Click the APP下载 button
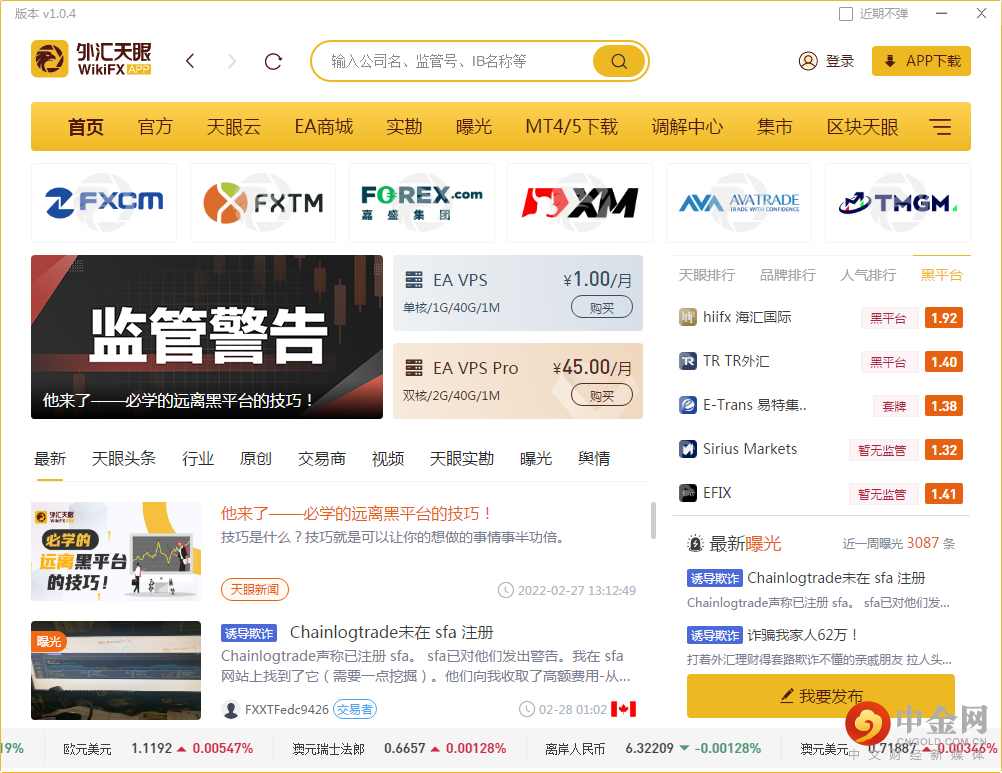The image size is (1002, 773). pos(921,61)
